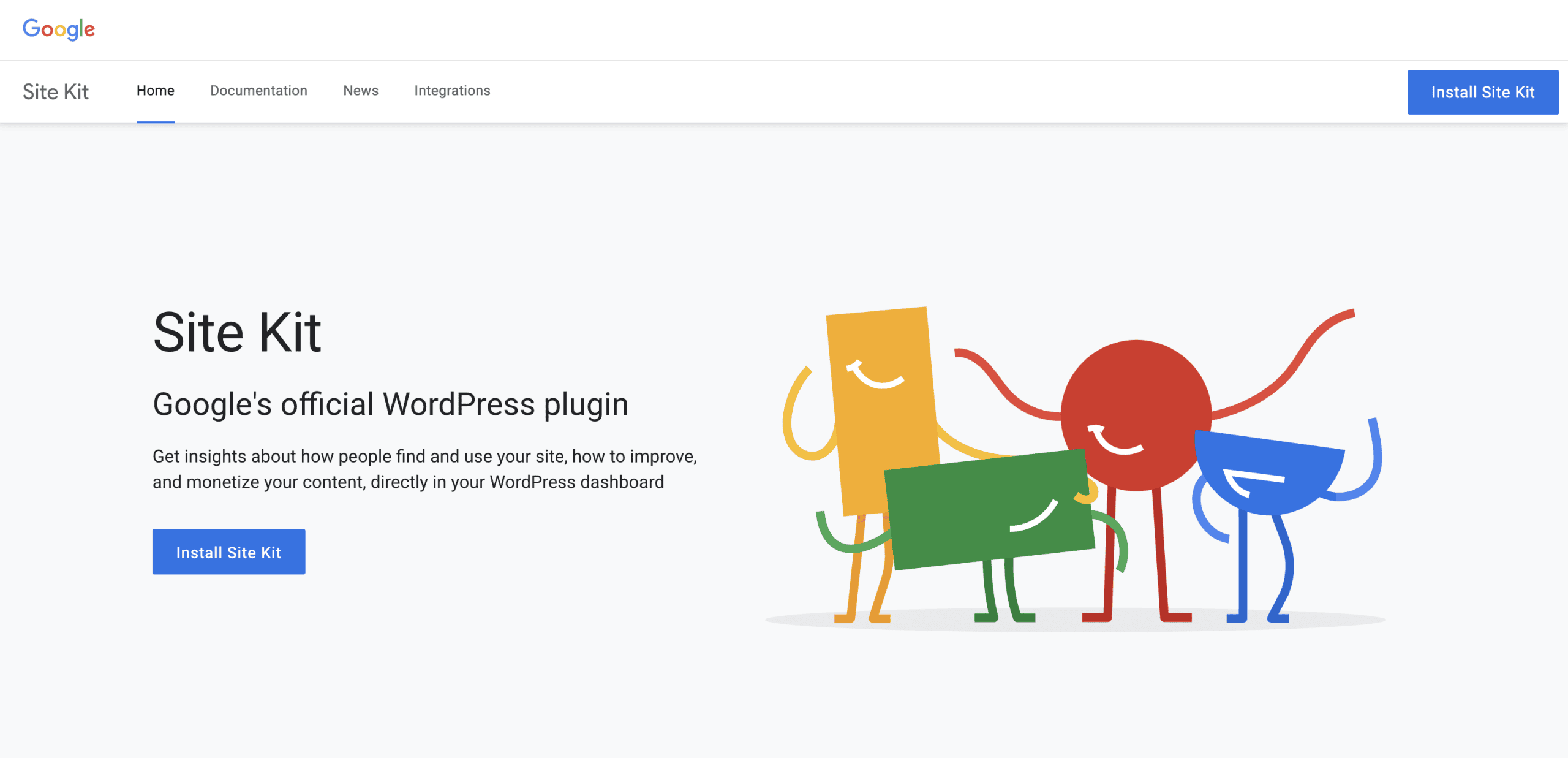Viewport: 1568px width, 758px height.
Task: Click the hero Install Site Kit button
Action: [228, 551]
